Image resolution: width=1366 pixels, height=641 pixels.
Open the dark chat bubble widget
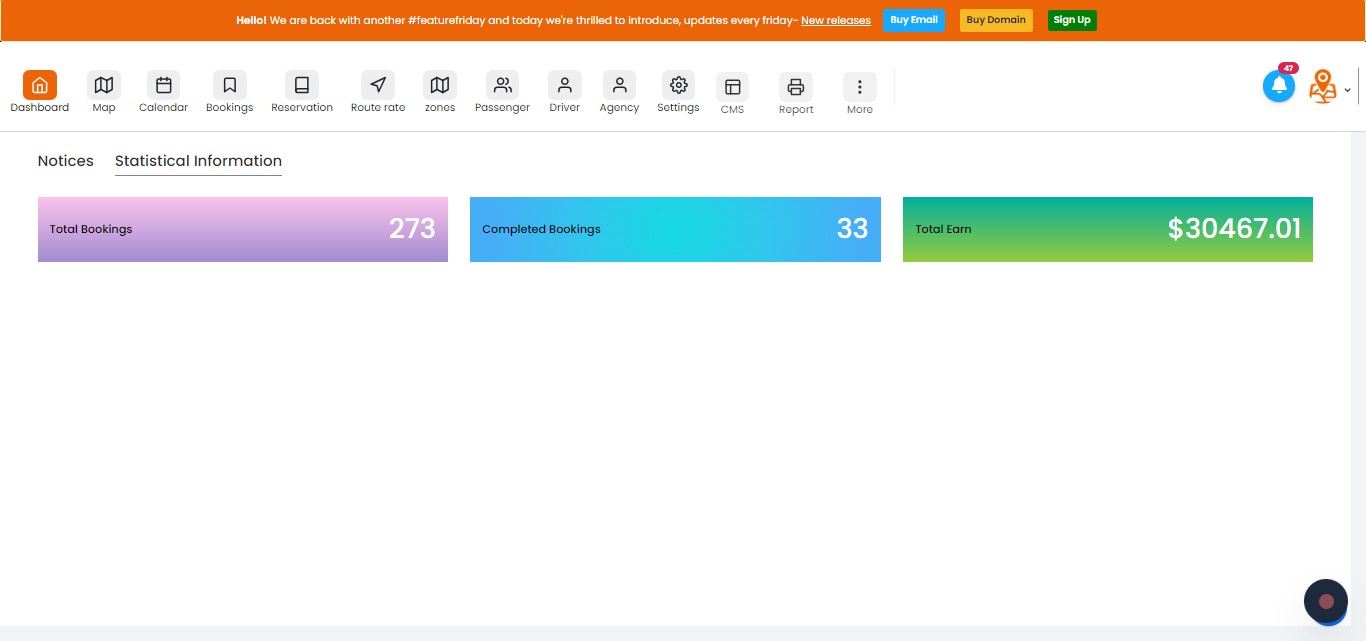1326,601
